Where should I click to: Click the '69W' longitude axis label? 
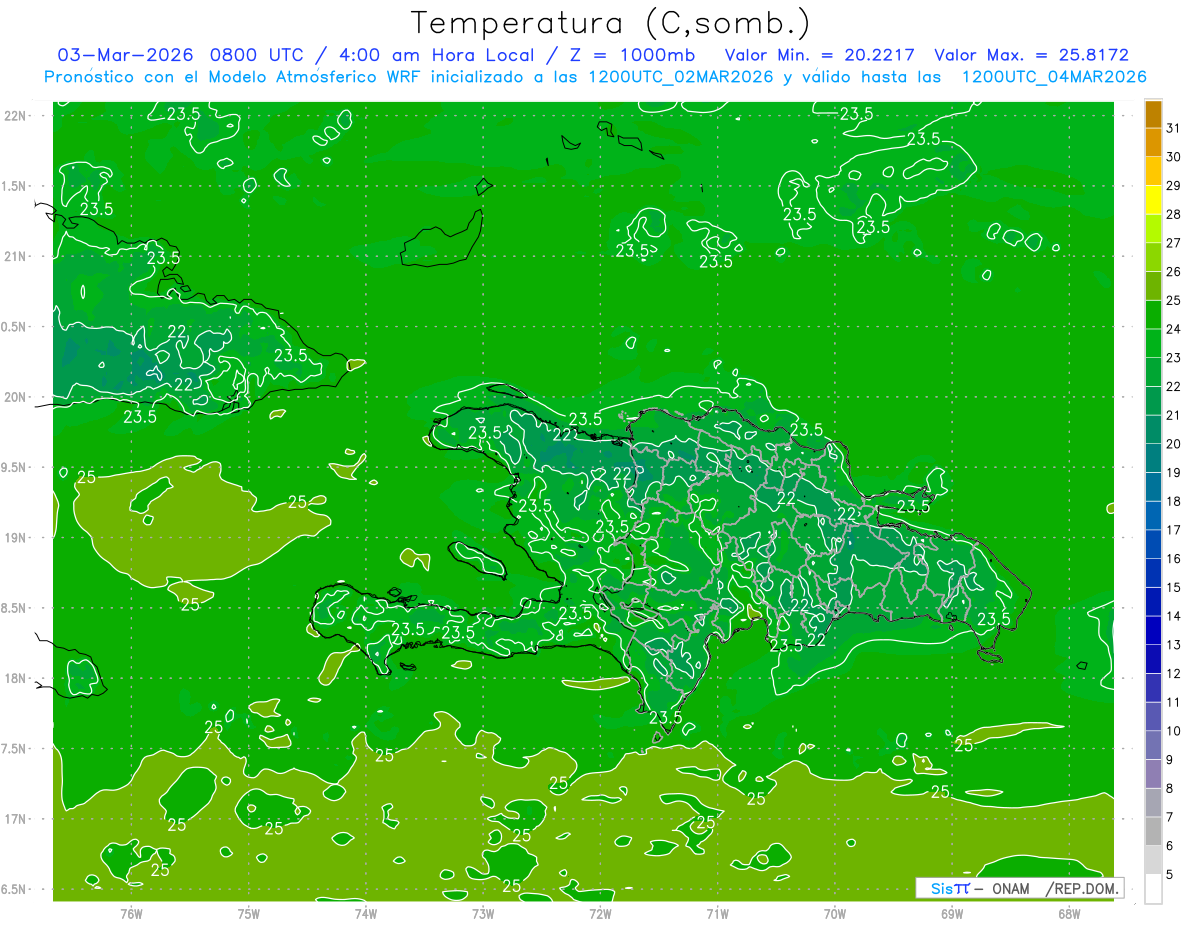952,914
